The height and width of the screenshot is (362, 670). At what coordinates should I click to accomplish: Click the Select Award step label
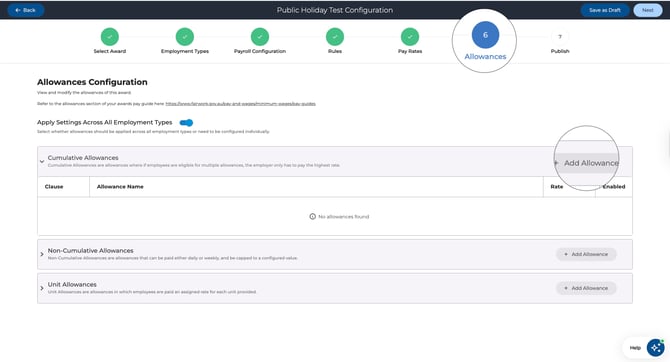110,51
